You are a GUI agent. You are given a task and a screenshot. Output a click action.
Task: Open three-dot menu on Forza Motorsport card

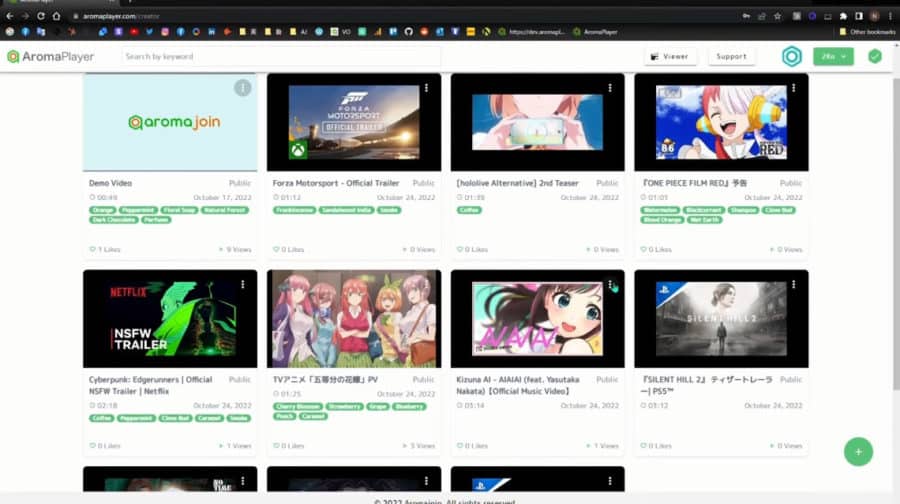pyautogui.click(x=426, y=88)
